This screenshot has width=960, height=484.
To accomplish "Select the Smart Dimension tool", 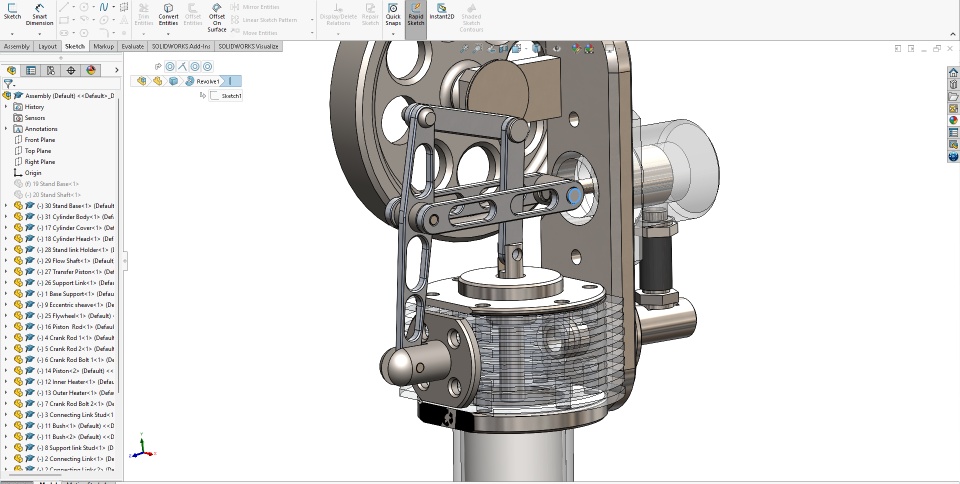I will coord(39,12).
